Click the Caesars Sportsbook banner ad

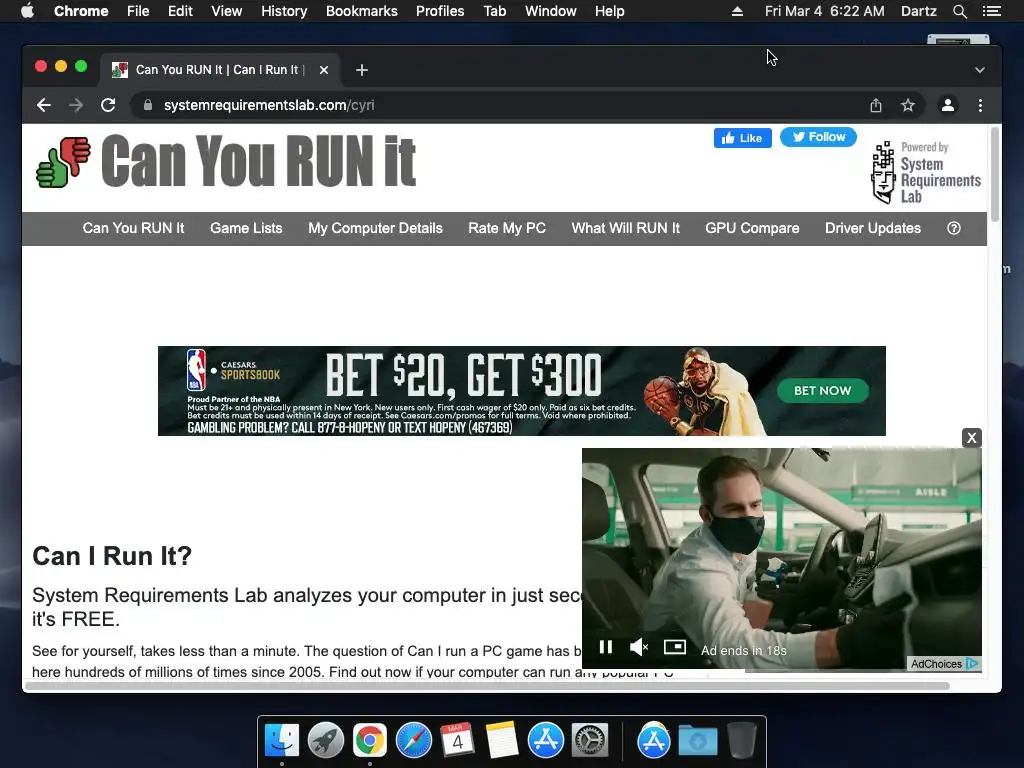(x=522, y=391)
